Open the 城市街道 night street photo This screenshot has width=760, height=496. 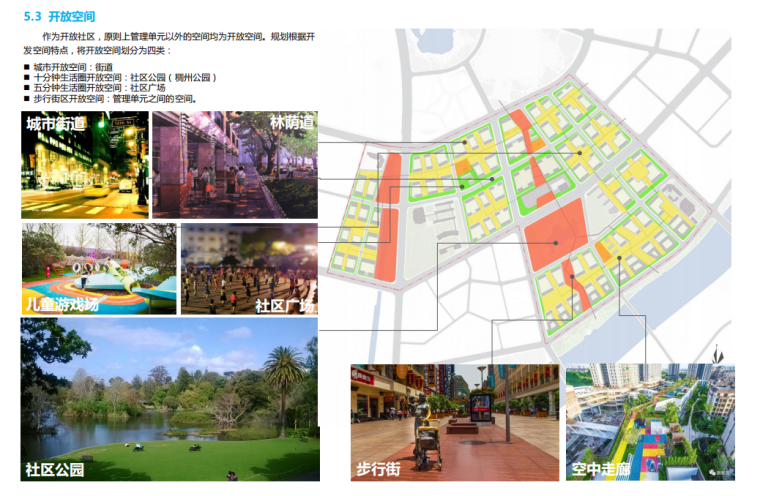pos(85,165)
